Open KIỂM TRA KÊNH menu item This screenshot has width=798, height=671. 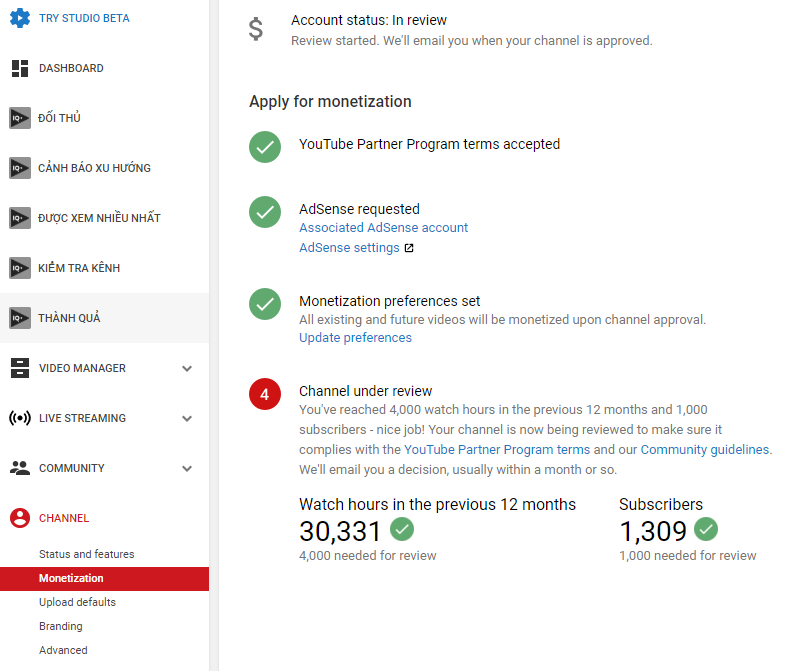click(79, 267)
